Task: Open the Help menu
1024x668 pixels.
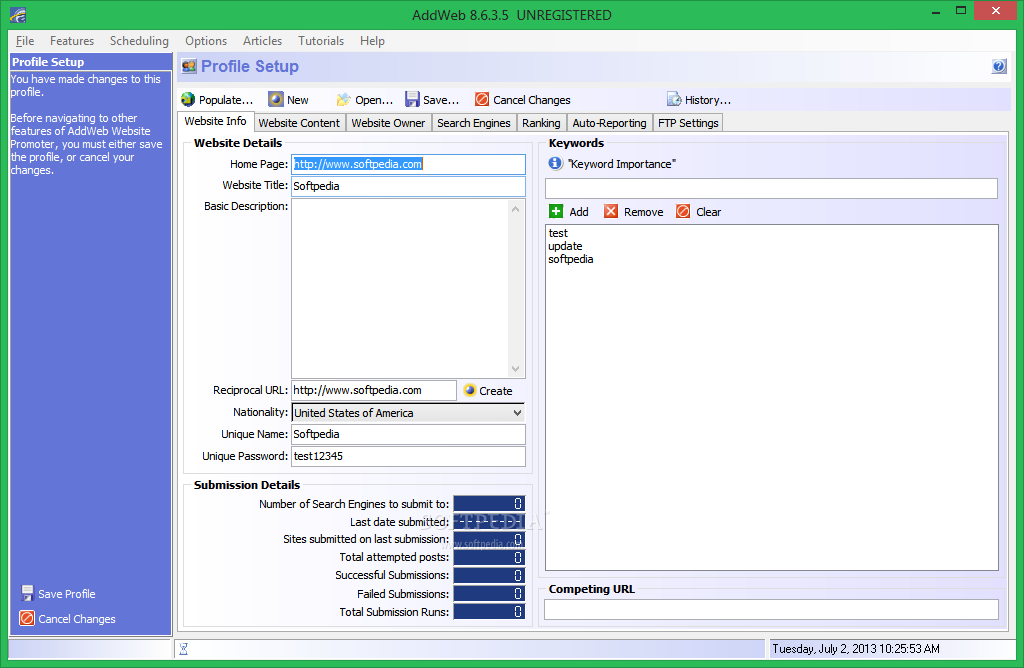Action: coord(372,40)
